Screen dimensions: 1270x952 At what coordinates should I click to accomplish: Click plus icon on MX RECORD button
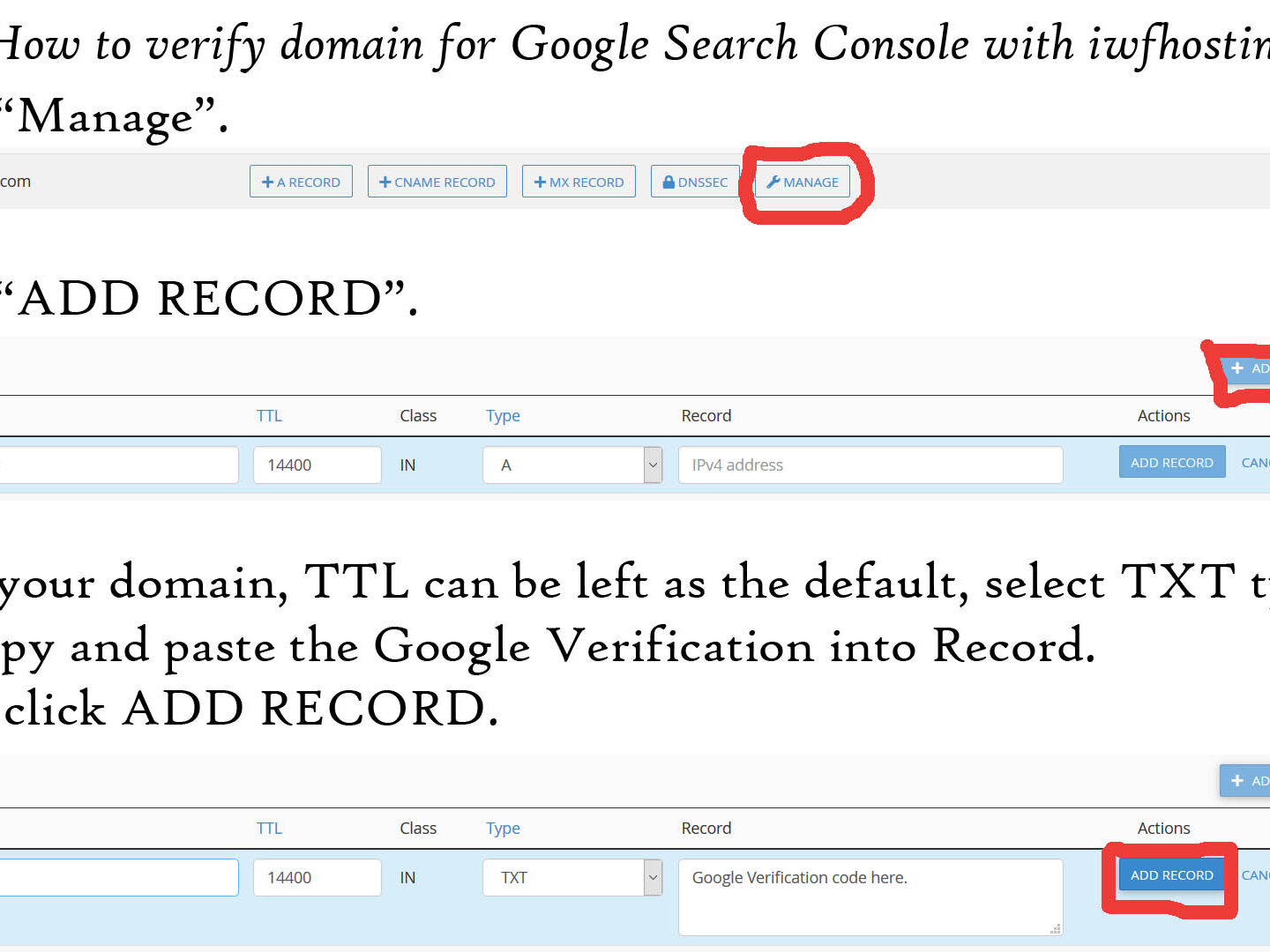coord(540,182)
